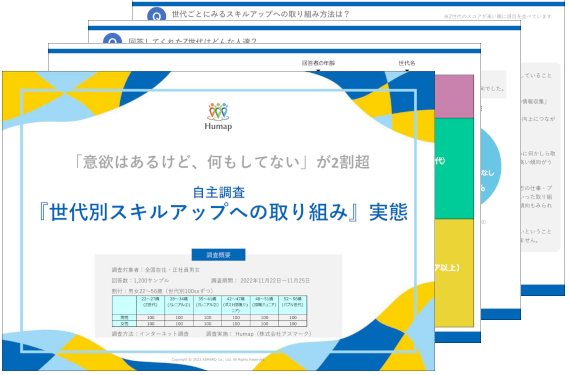Screen dimensions: 570x375
Task: Click the 調査期間 date text
Action: tap(260, 281)
